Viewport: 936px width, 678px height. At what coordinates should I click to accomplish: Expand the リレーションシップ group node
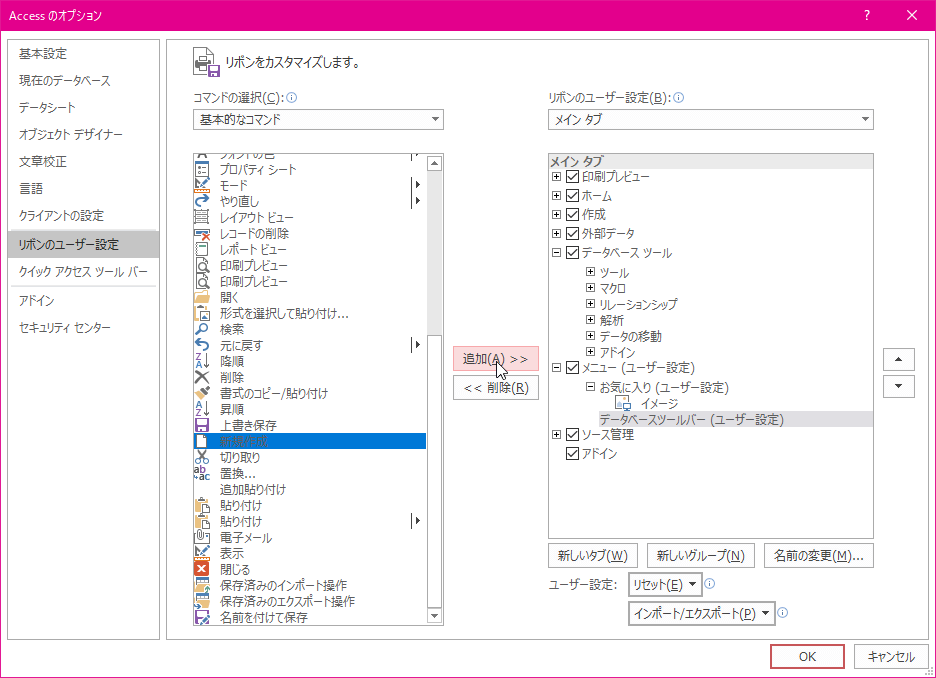point(590,304)
